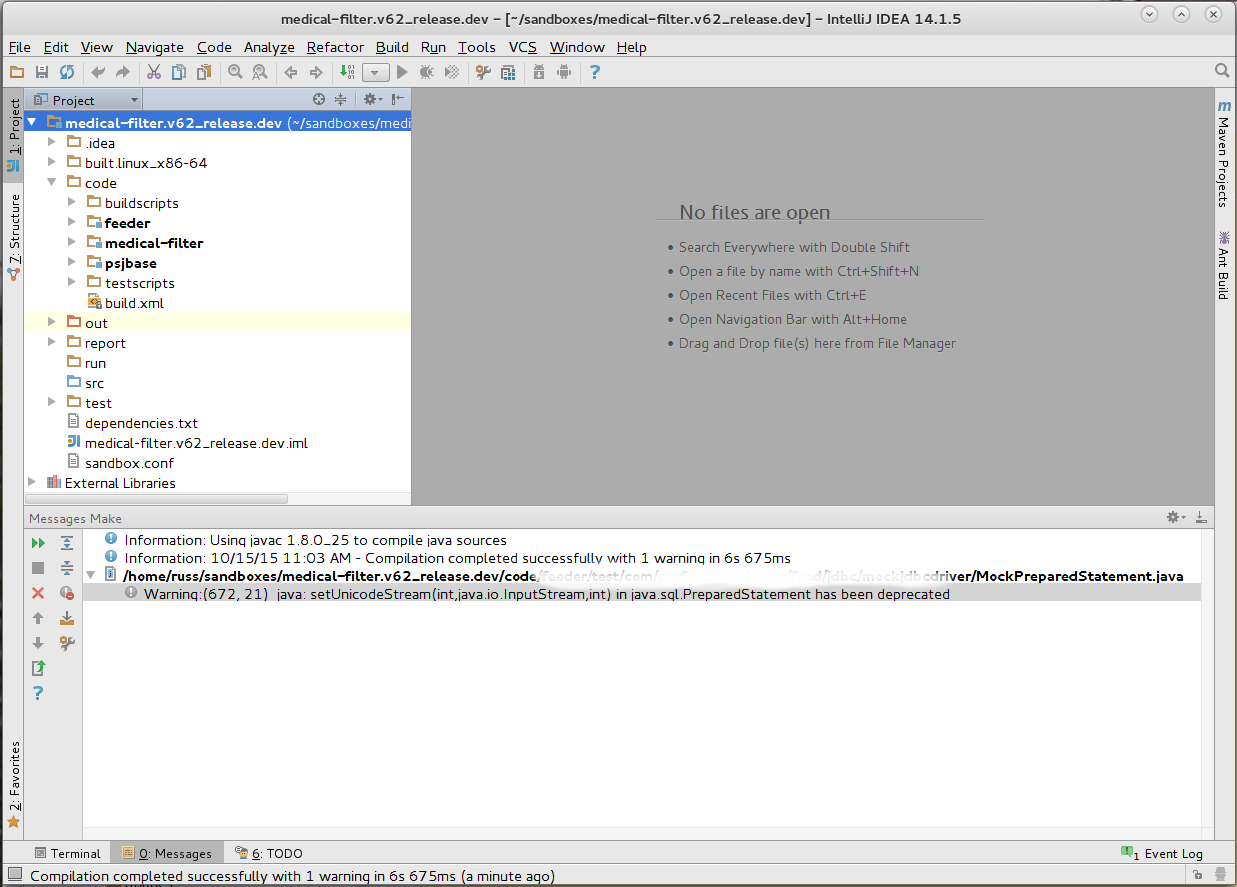Viewport: 1237px width, 887px height.
Task: Navigate forward with the right arrow icon
Action: [x=316, y=72]
